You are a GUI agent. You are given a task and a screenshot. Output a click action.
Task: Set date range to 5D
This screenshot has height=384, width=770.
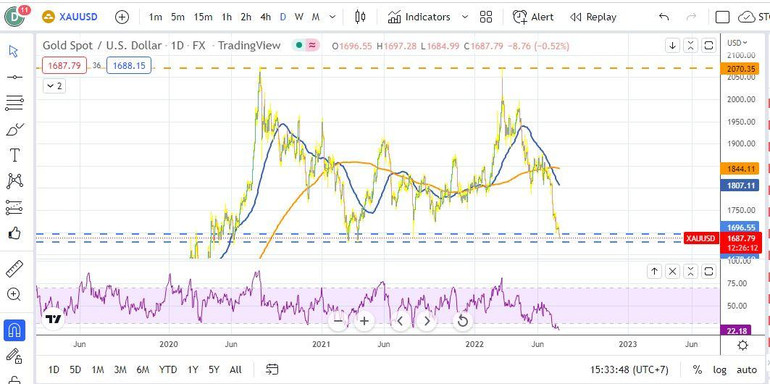(x=75, y=370)
